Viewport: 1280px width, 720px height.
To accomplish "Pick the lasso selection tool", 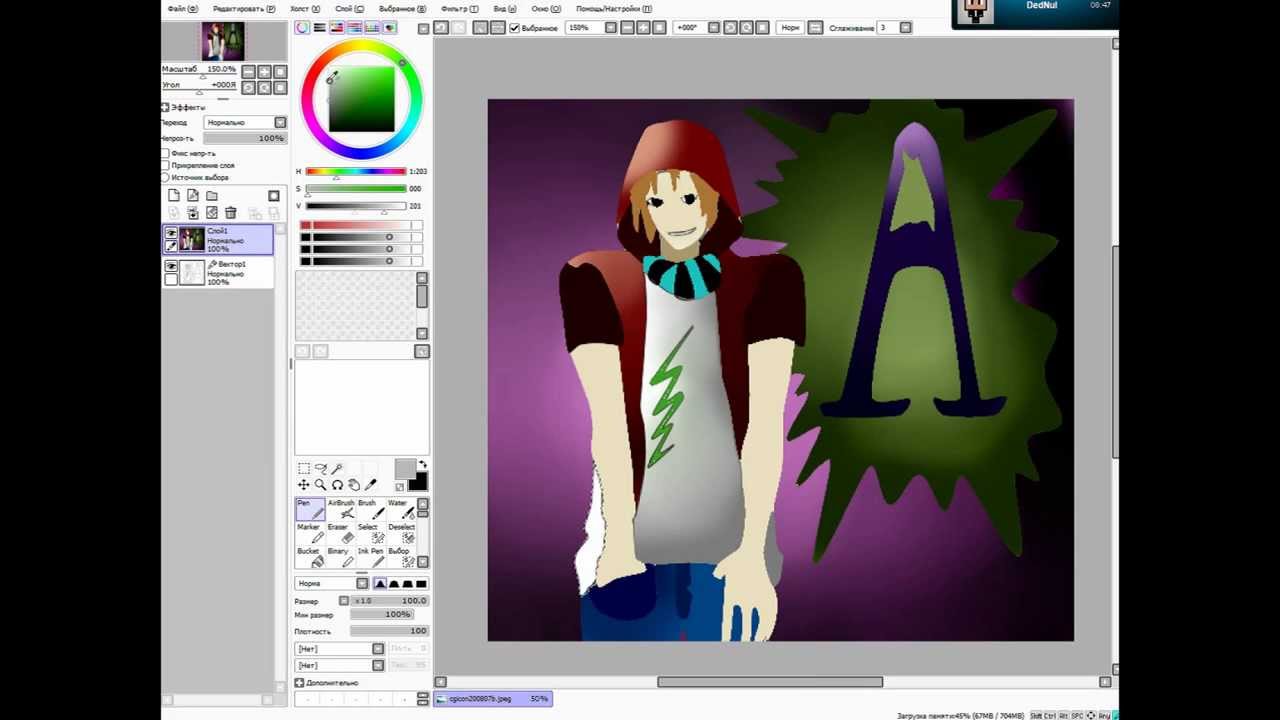I will click(320, 468).
